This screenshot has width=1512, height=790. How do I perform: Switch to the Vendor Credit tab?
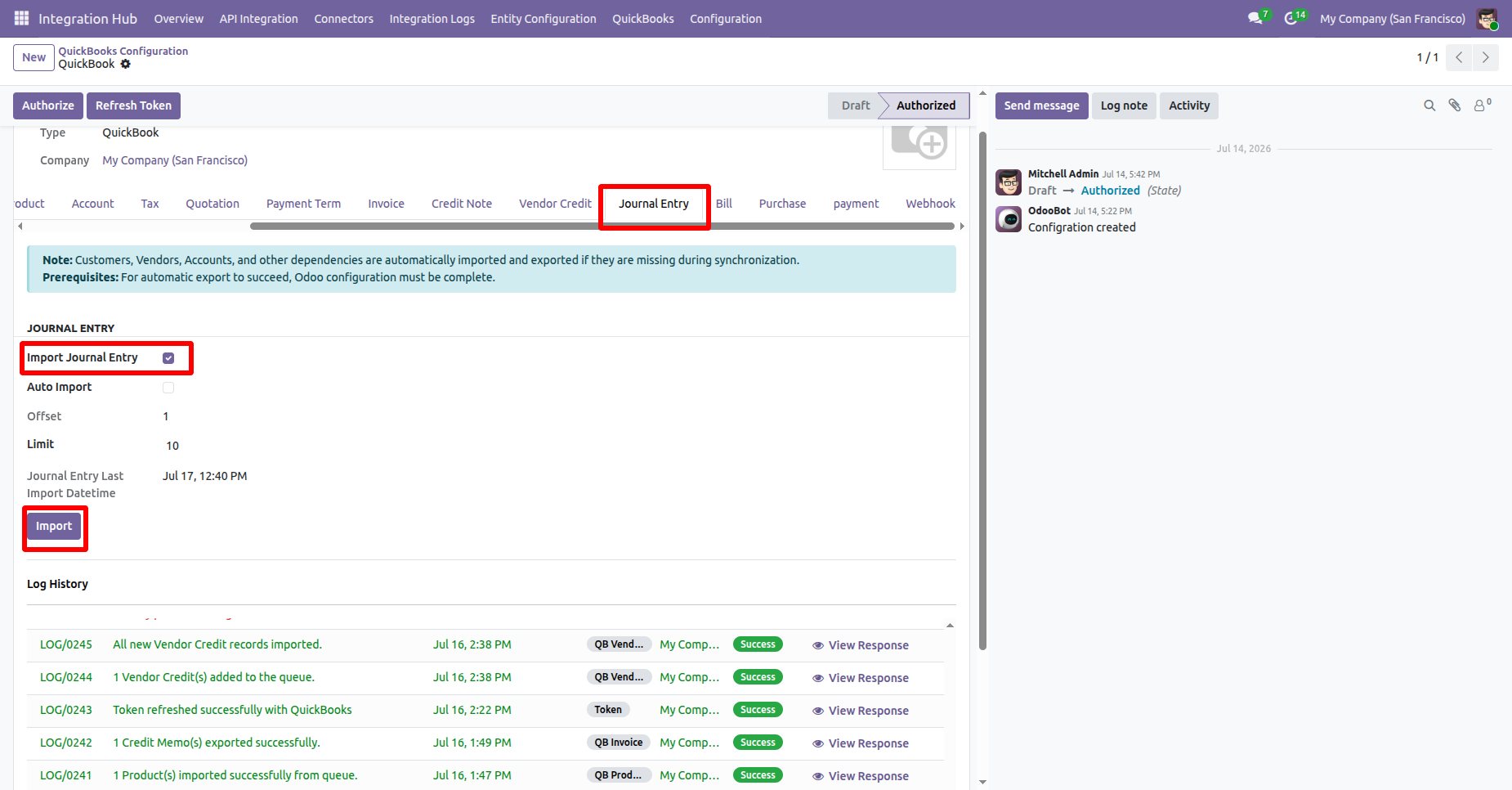555,204
